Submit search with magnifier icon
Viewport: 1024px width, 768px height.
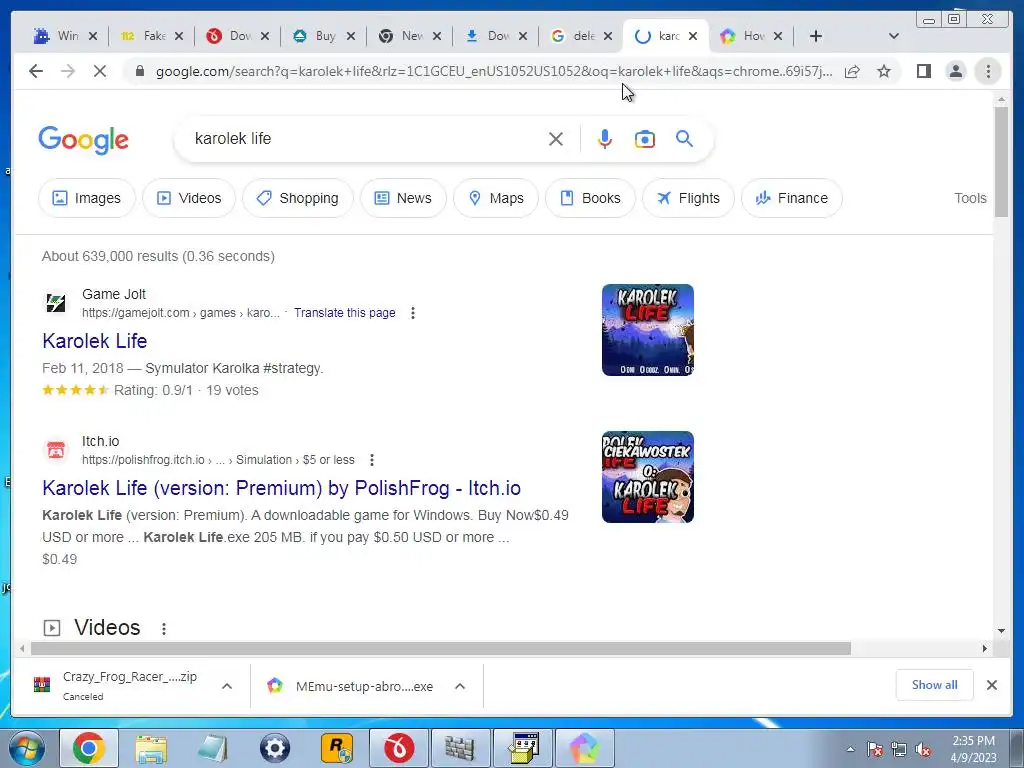click(x=684, y=139)
